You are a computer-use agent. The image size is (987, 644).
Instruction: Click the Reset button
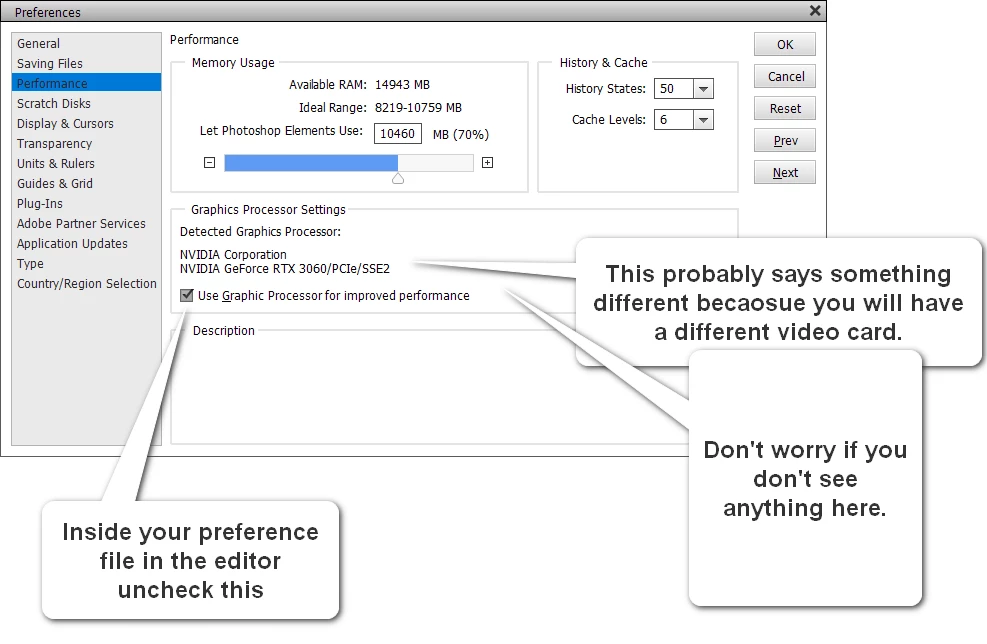[x=784, y=108]
